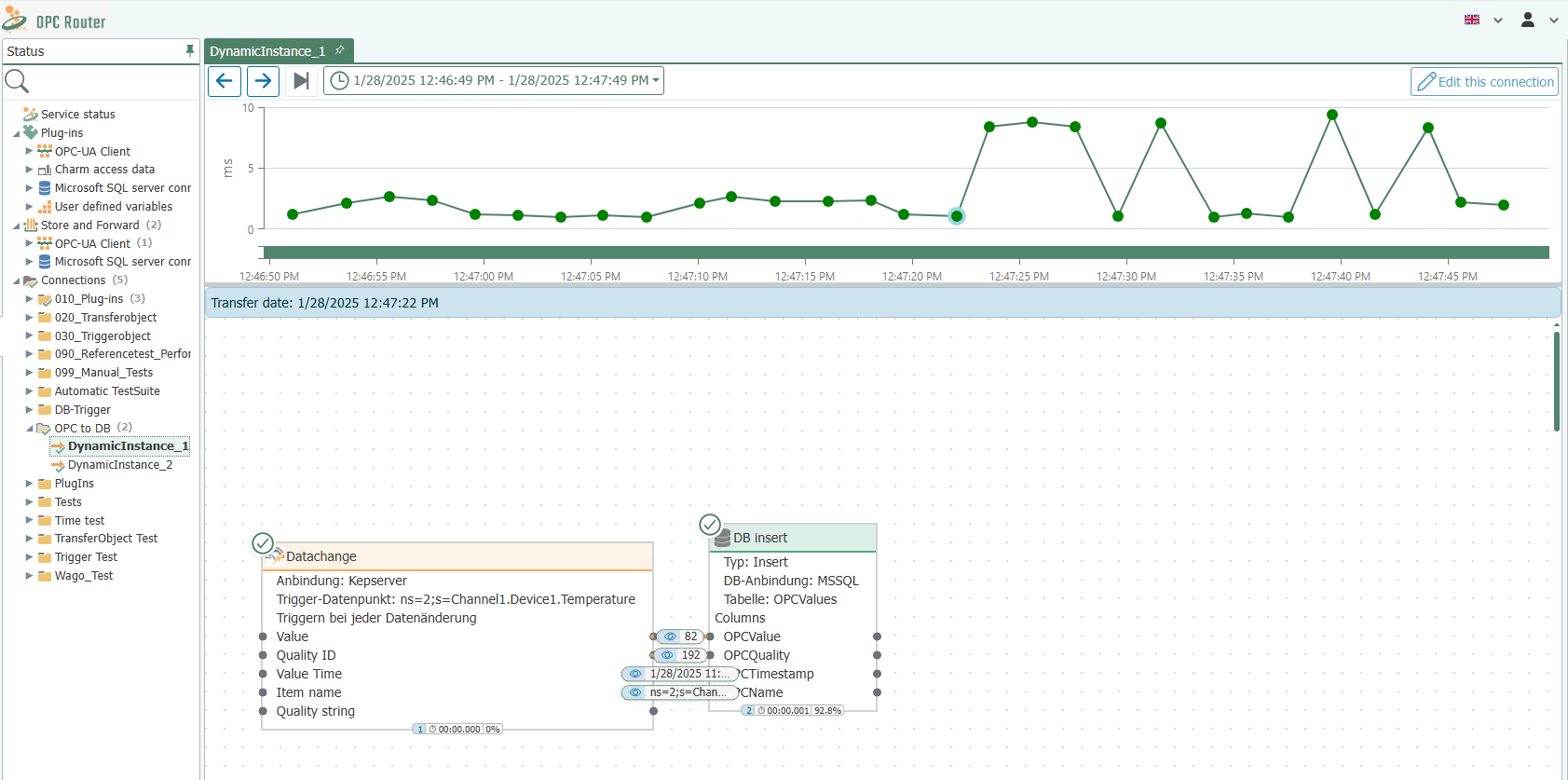The image size is (1568, 780).
Task: Click the Service status icon
Action: point(31,115)
